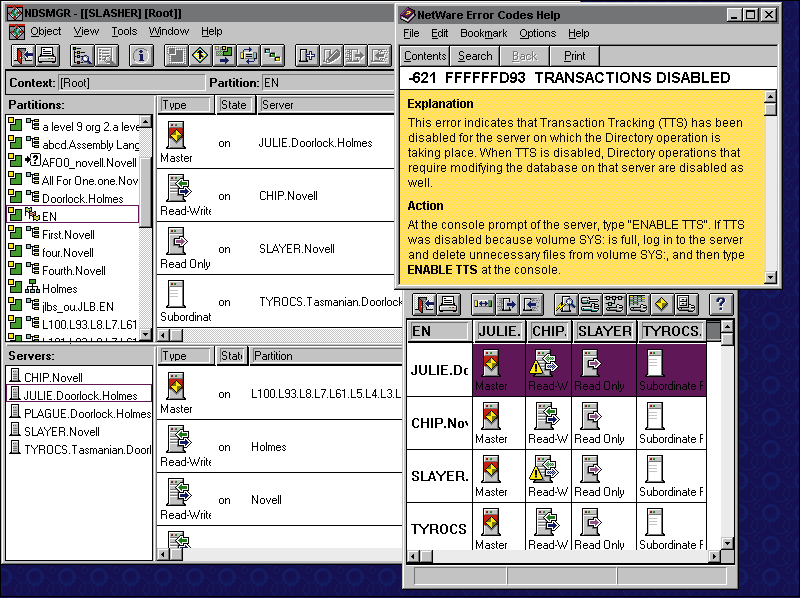This screenshot has height=598, width=800.
Task: Click the printer icon in continuity grid toolbar
Action: [448, 305]
